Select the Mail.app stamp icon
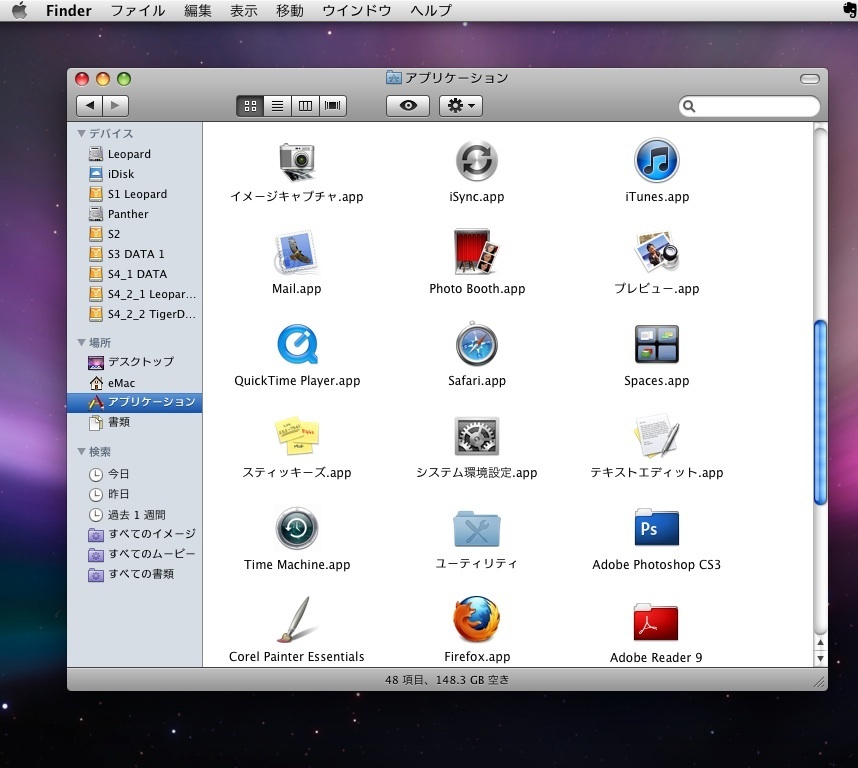Screen dimensions: 858x768 click(297, 253)
